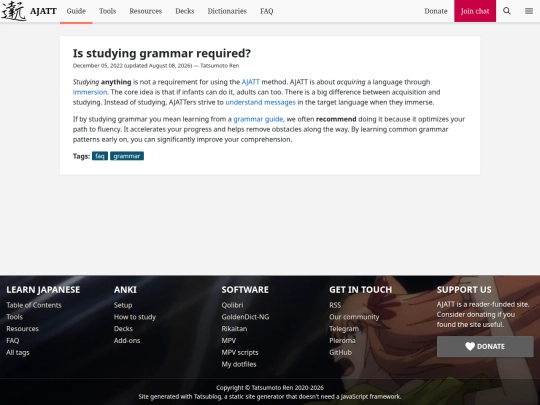Viewport: 540px width, 405px height.
Task: Go to Resources in top navigation
Action: [x=146, y=11]
